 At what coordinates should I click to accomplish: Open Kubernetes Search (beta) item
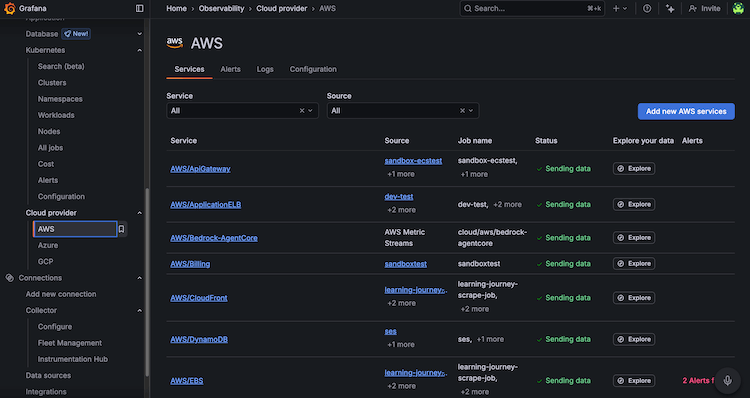point(61,66)
